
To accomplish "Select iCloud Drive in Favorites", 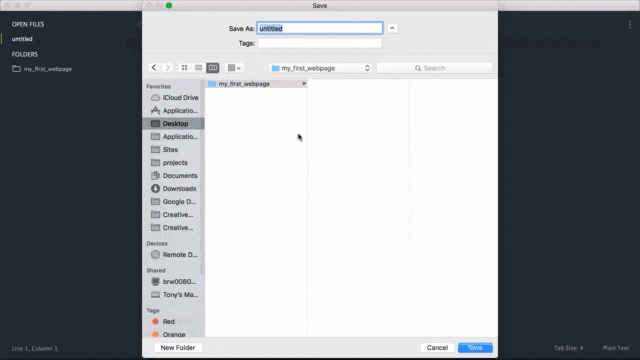I will (x=174, y=98).
